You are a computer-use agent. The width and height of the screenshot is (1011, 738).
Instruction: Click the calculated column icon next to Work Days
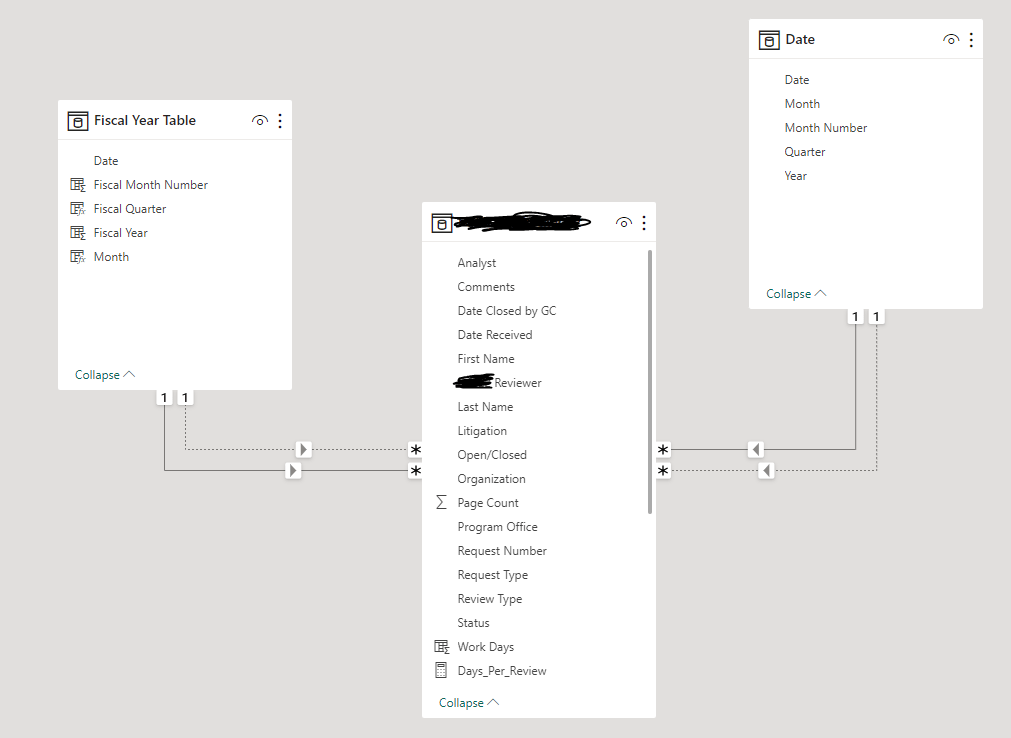(x=442, y=646)
